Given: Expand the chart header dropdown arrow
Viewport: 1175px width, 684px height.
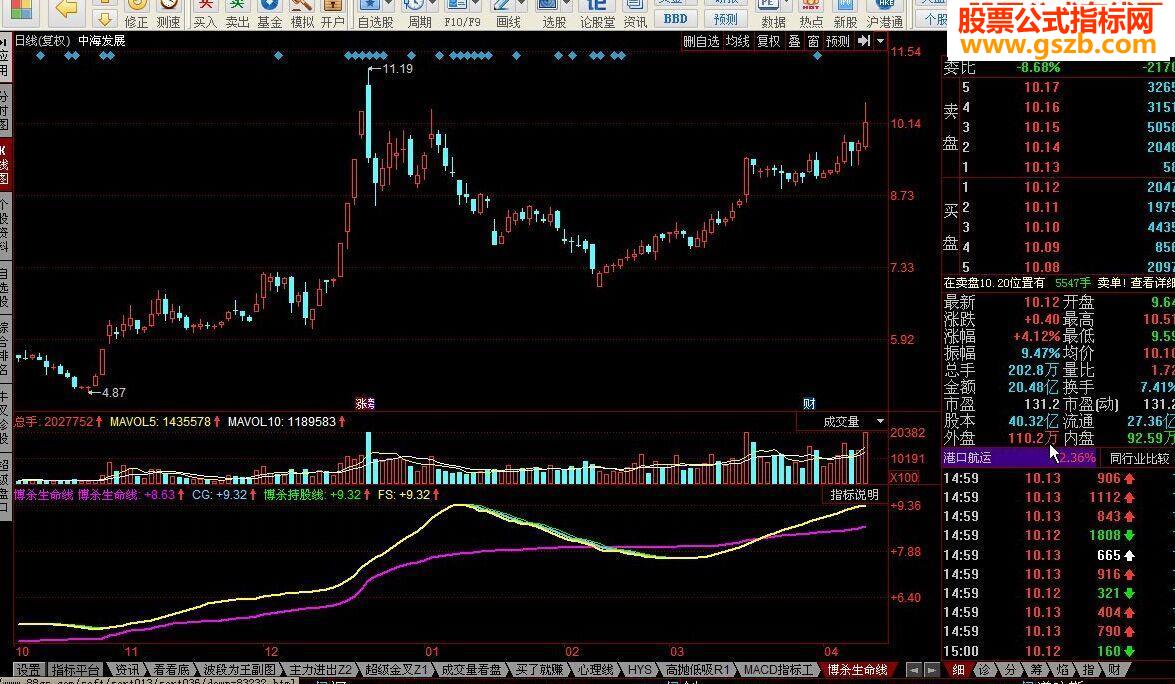Looking at the screenshot, I should click(881, 41).
